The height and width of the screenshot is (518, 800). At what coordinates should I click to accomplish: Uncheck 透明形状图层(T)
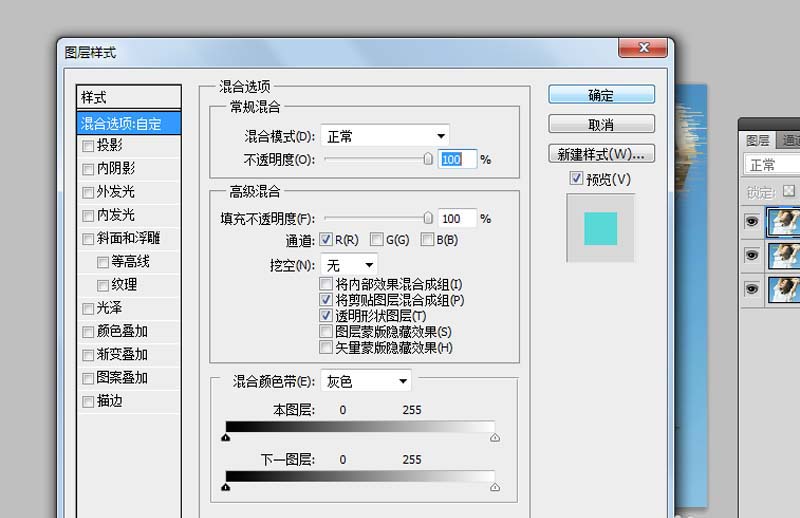[x=326, y=315]
